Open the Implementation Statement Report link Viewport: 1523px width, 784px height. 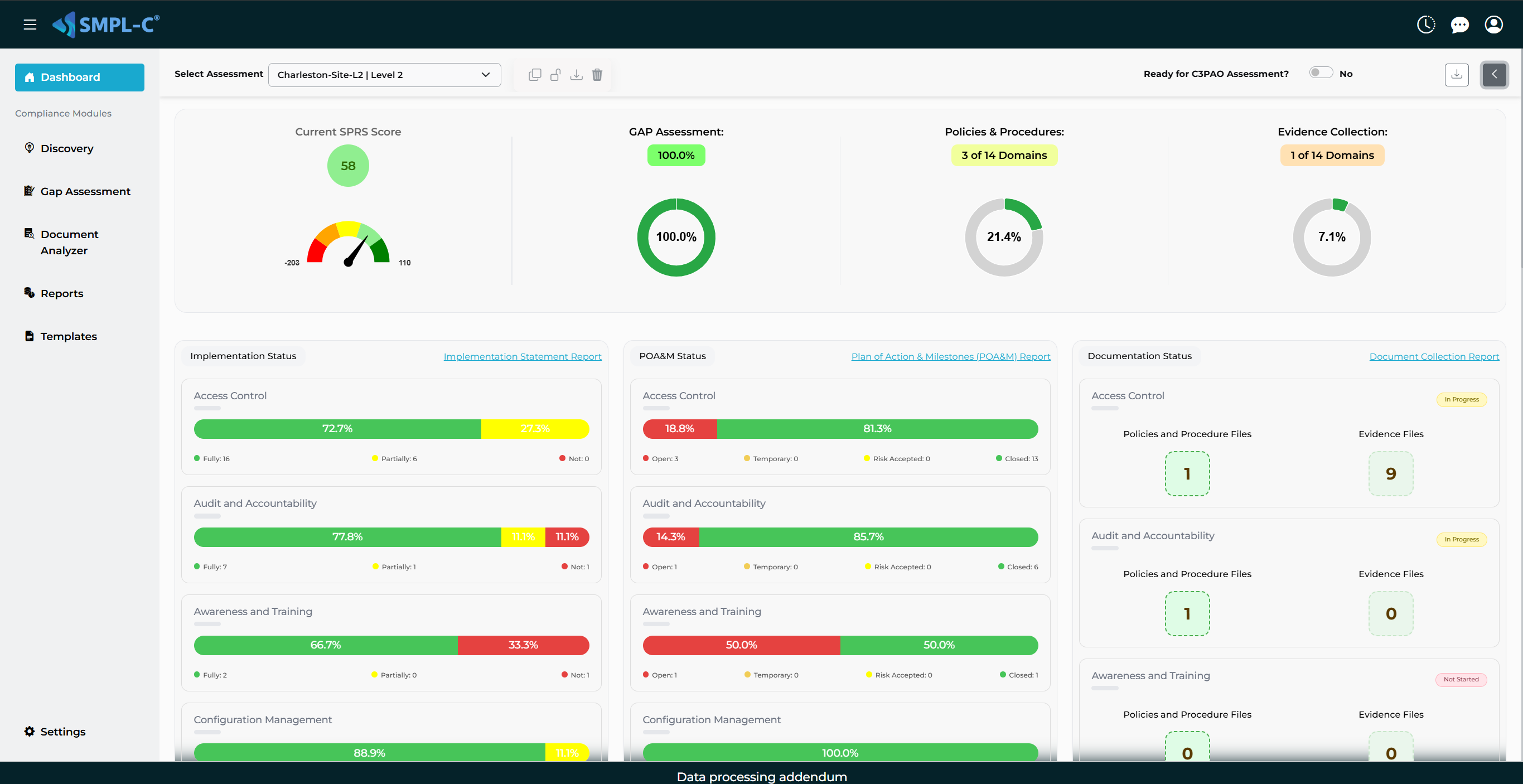[522, 356]
